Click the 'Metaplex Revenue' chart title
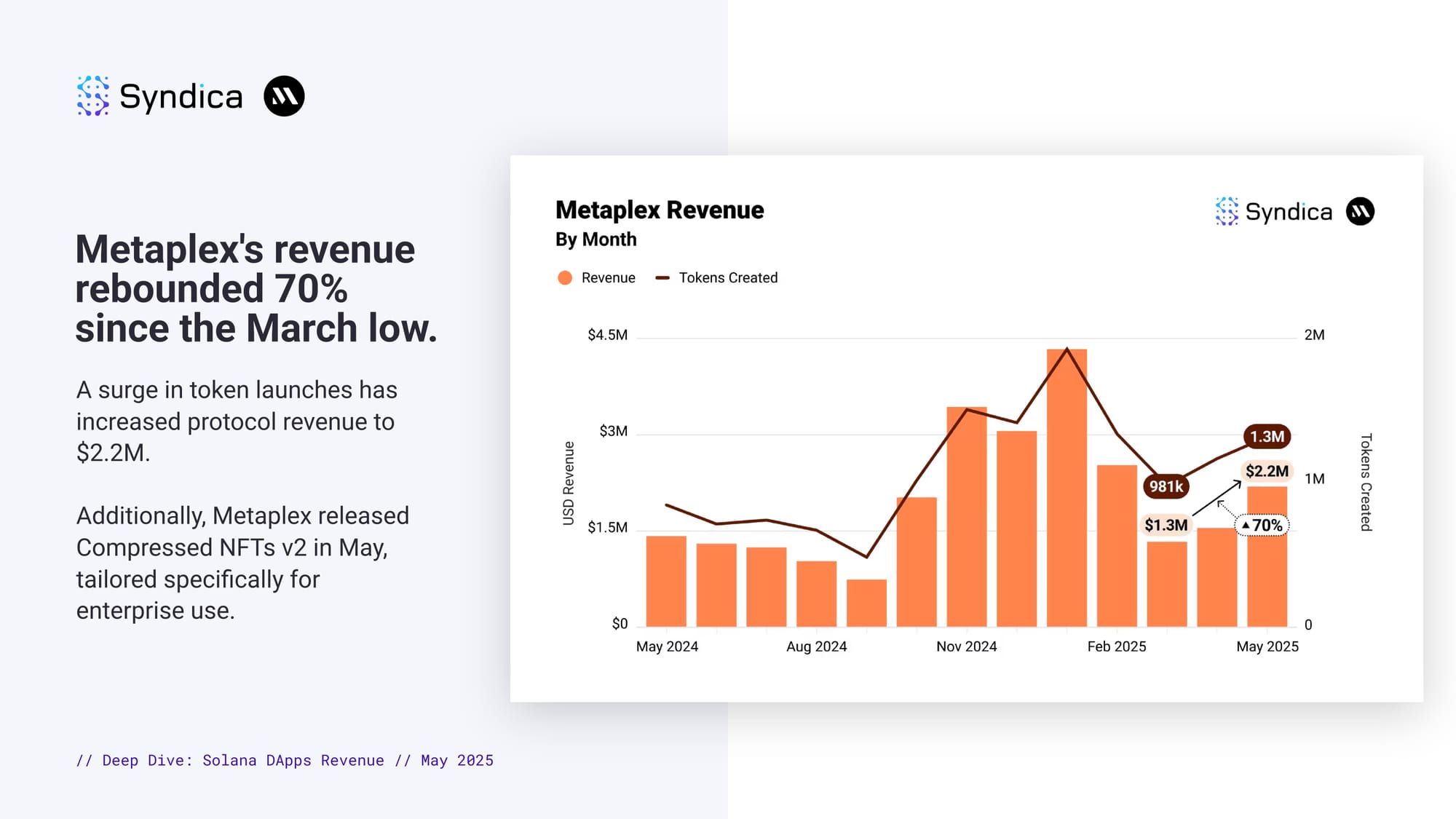This screenshot has width=1456, height=819. coord(660,210)
